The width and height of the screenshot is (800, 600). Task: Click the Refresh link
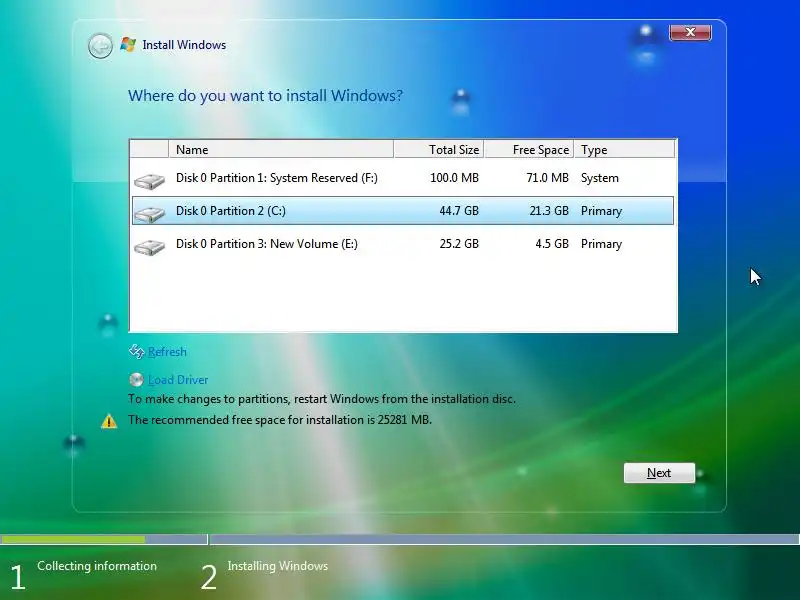click(167, 352)
